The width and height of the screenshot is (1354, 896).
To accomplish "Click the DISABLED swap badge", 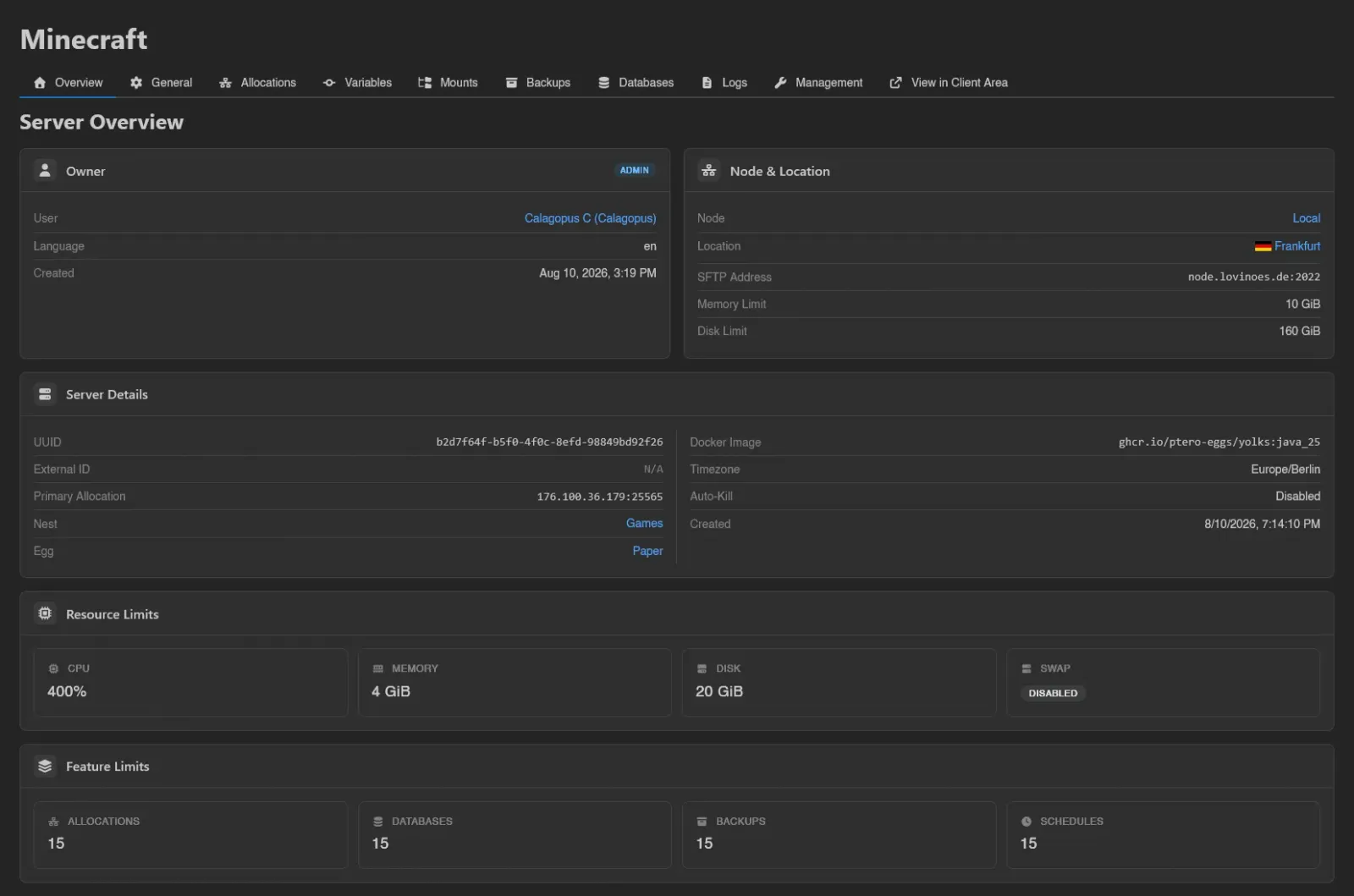I will coord(1053,693).
